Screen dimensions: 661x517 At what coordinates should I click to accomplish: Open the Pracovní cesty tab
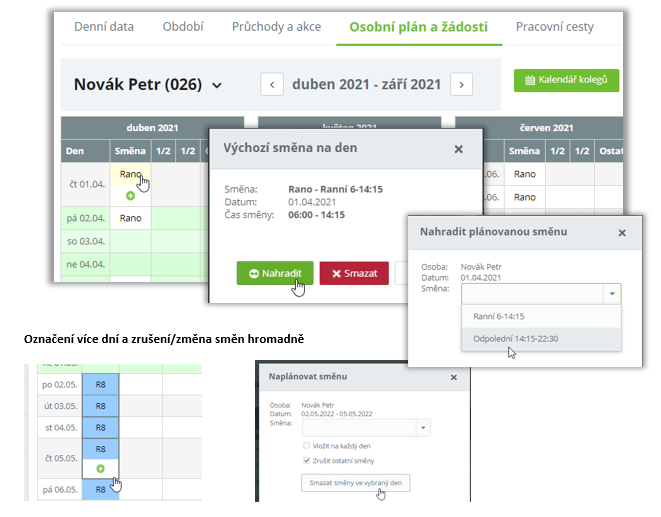click(555, 27)
